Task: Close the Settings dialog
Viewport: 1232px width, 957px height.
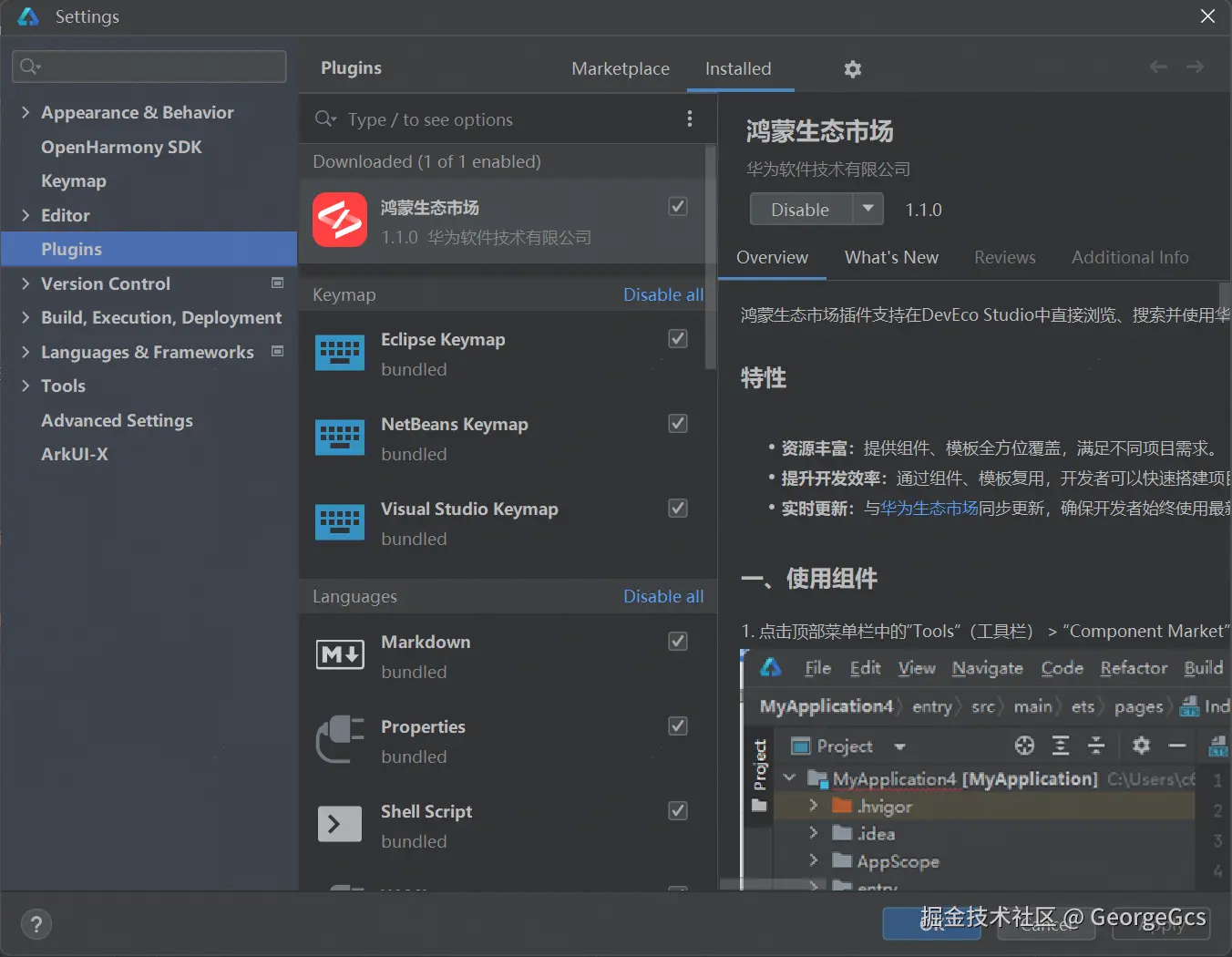Action: [x=1207, y=16]
